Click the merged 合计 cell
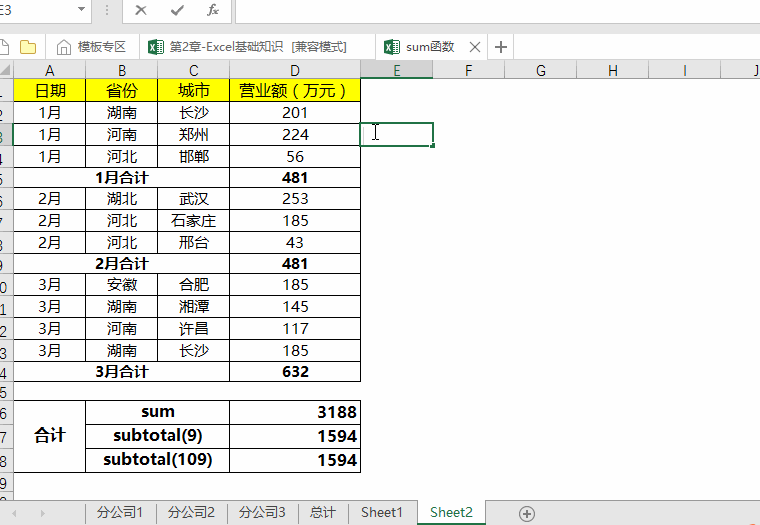 pyautogui.click(x=49, y=436)
